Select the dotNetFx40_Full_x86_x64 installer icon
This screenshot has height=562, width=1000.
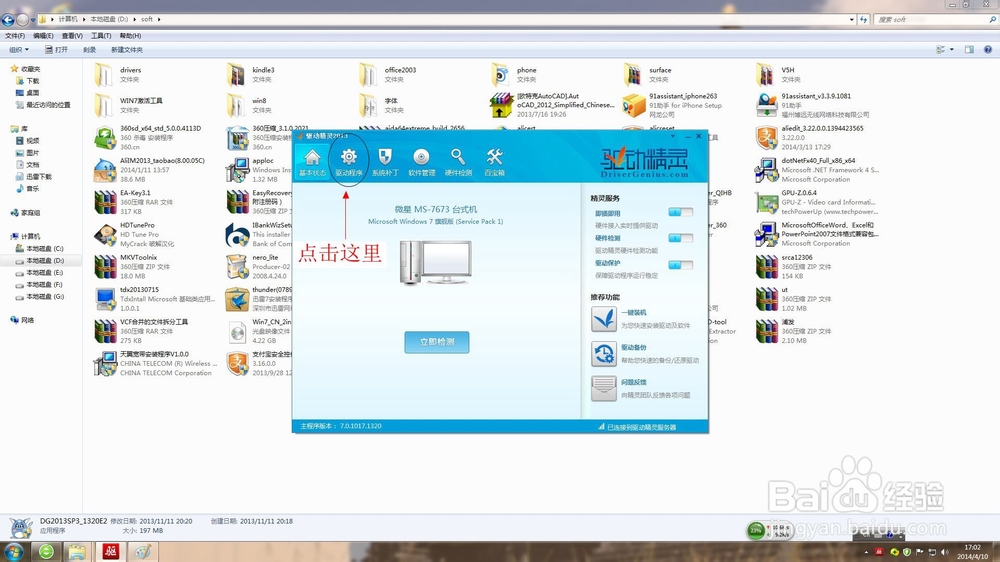tap(766, 170)
